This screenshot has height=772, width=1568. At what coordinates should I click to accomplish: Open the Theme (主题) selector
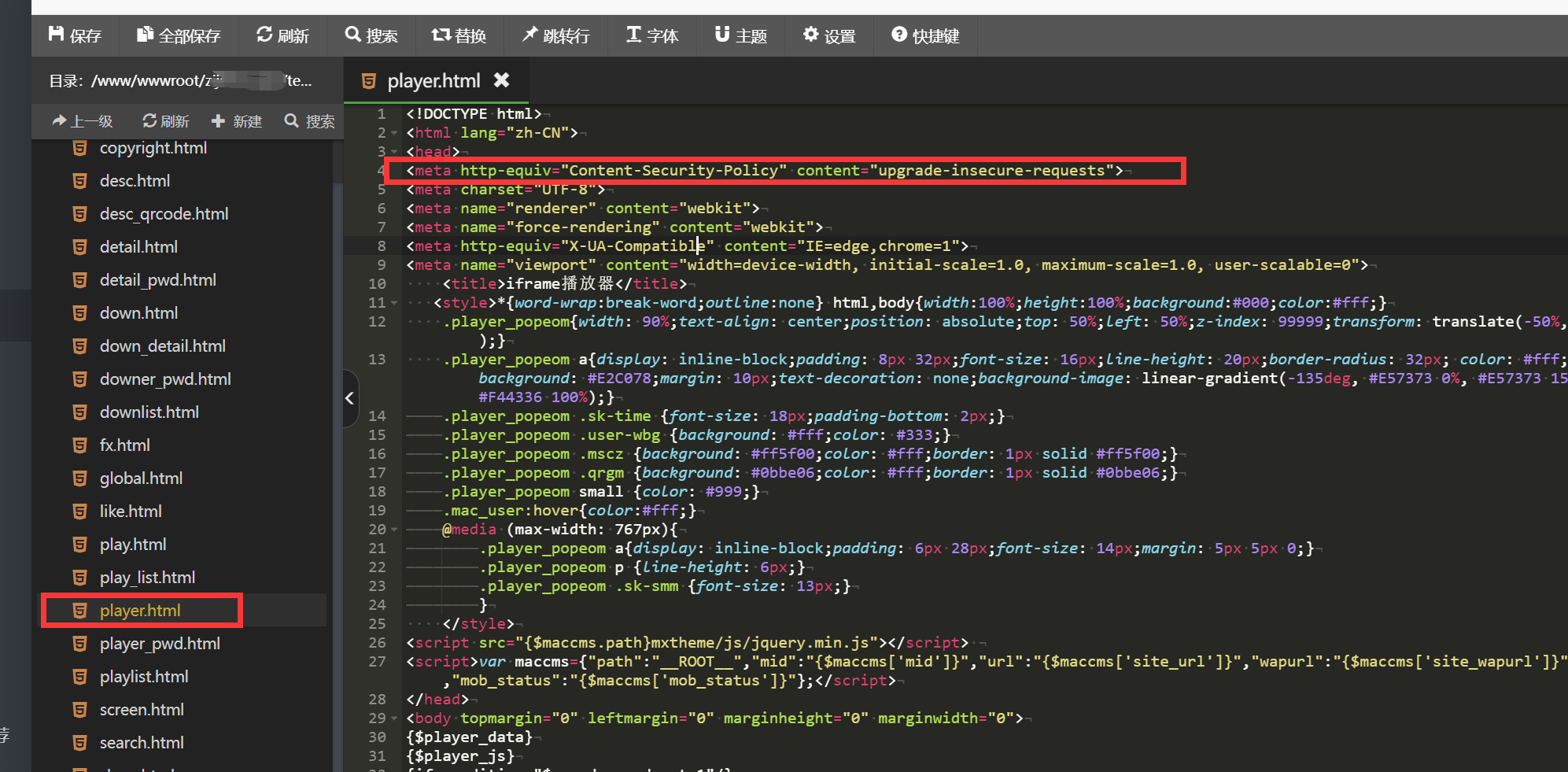740,35
